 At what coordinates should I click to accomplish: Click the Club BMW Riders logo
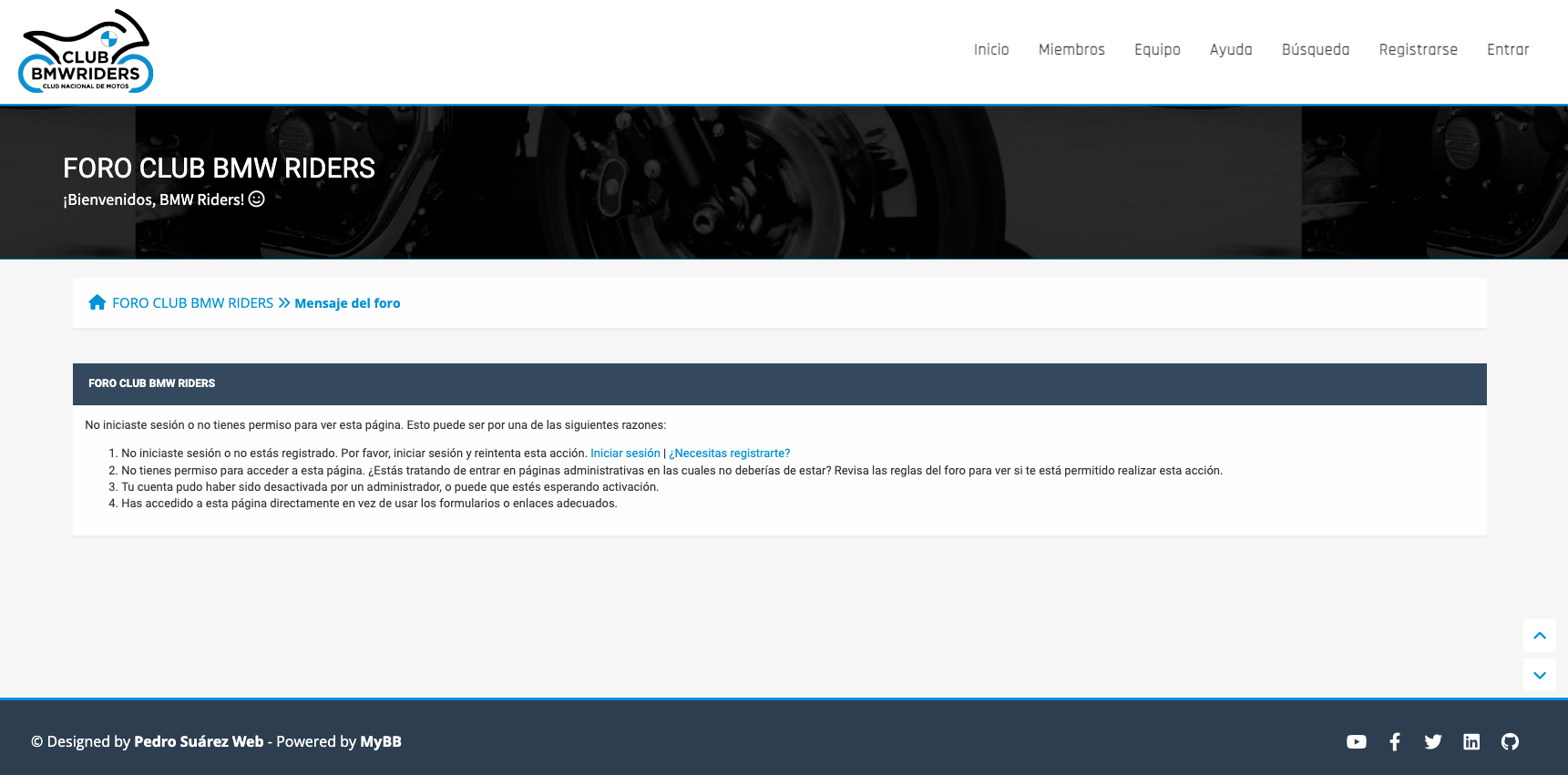[x=86, y=51]
